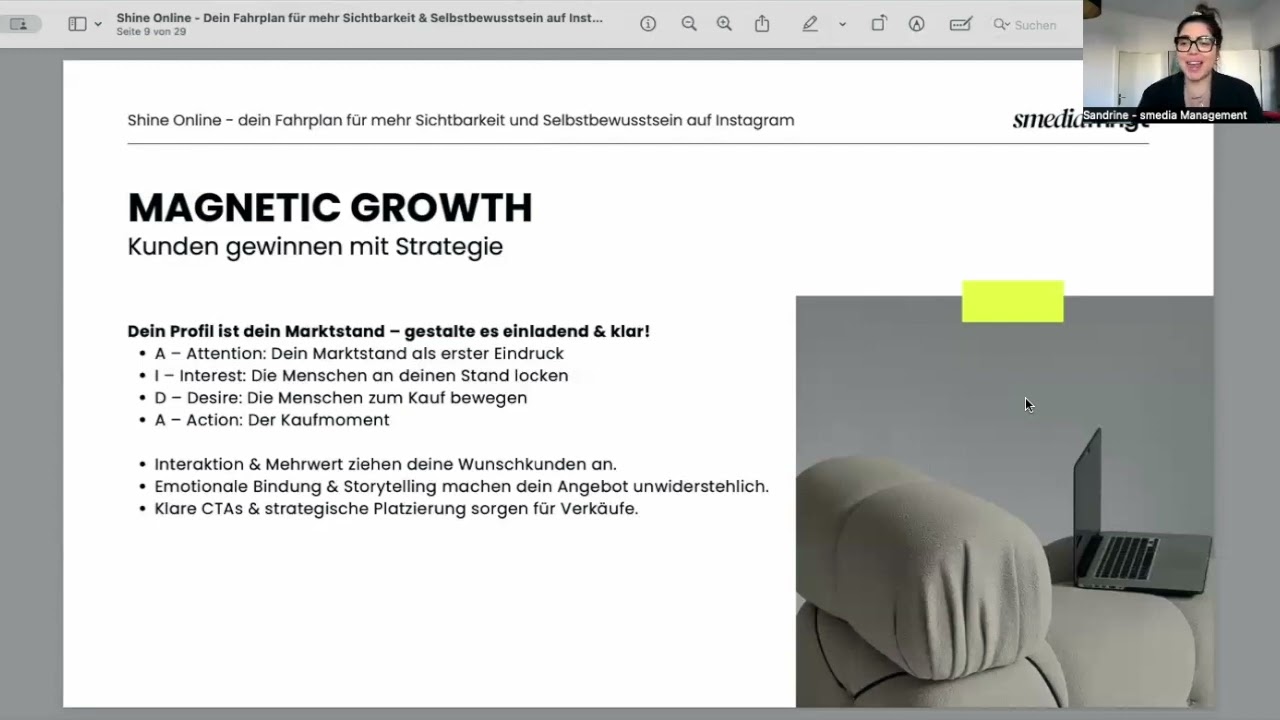
Task: Click bold line 'Dein Profil ist dein Marktstand'
Action: [x=389, y=331]
